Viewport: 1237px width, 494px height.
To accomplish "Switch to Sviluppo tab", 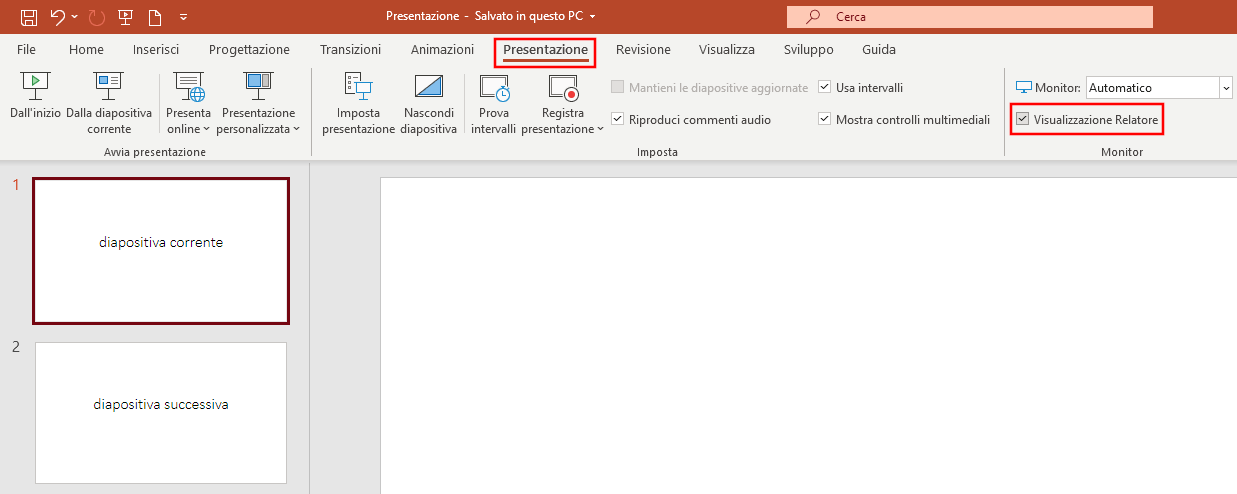I will click(808, 50).
